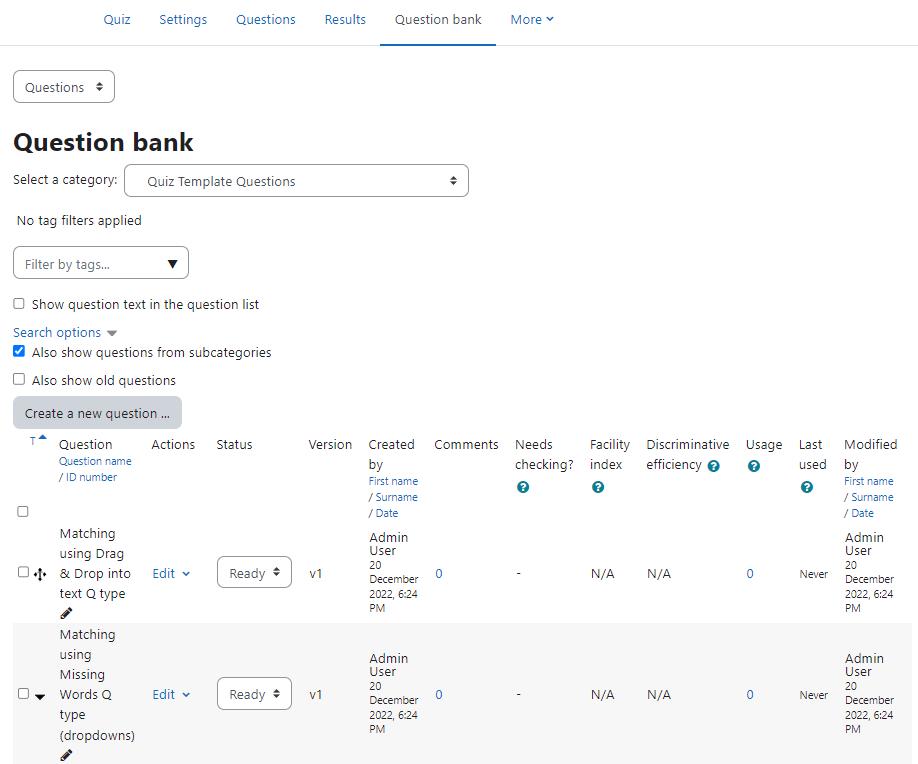Click version v1 of Missing Words question
Image resolution: width=918 pixels, height=764 pixels.
316,695
